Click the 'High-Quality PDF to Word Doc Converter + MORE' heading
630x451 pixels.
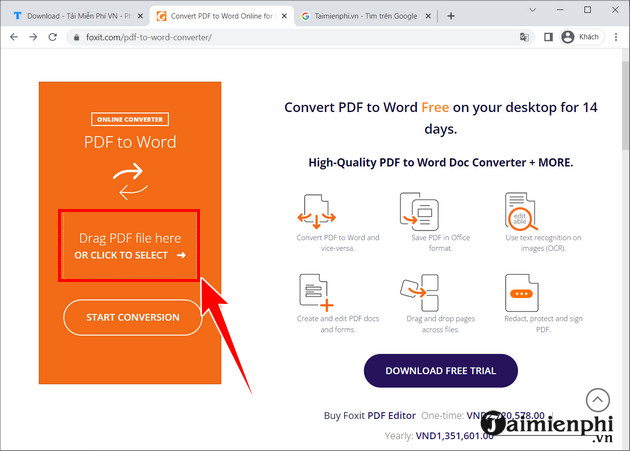[441, 162]
